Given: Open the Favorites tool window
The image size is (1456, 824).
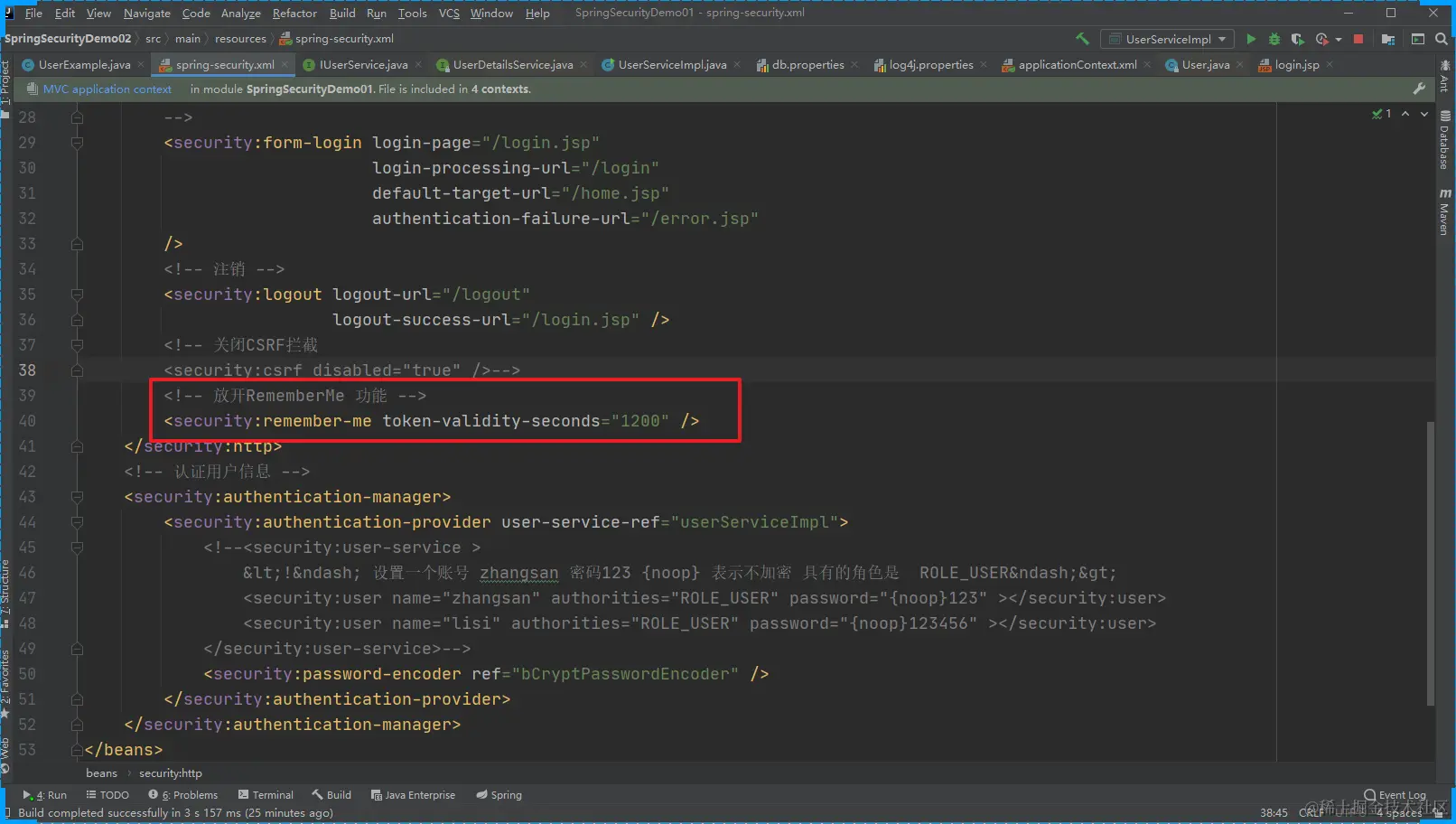Looking at the screenshot, I should click(5, 682).
